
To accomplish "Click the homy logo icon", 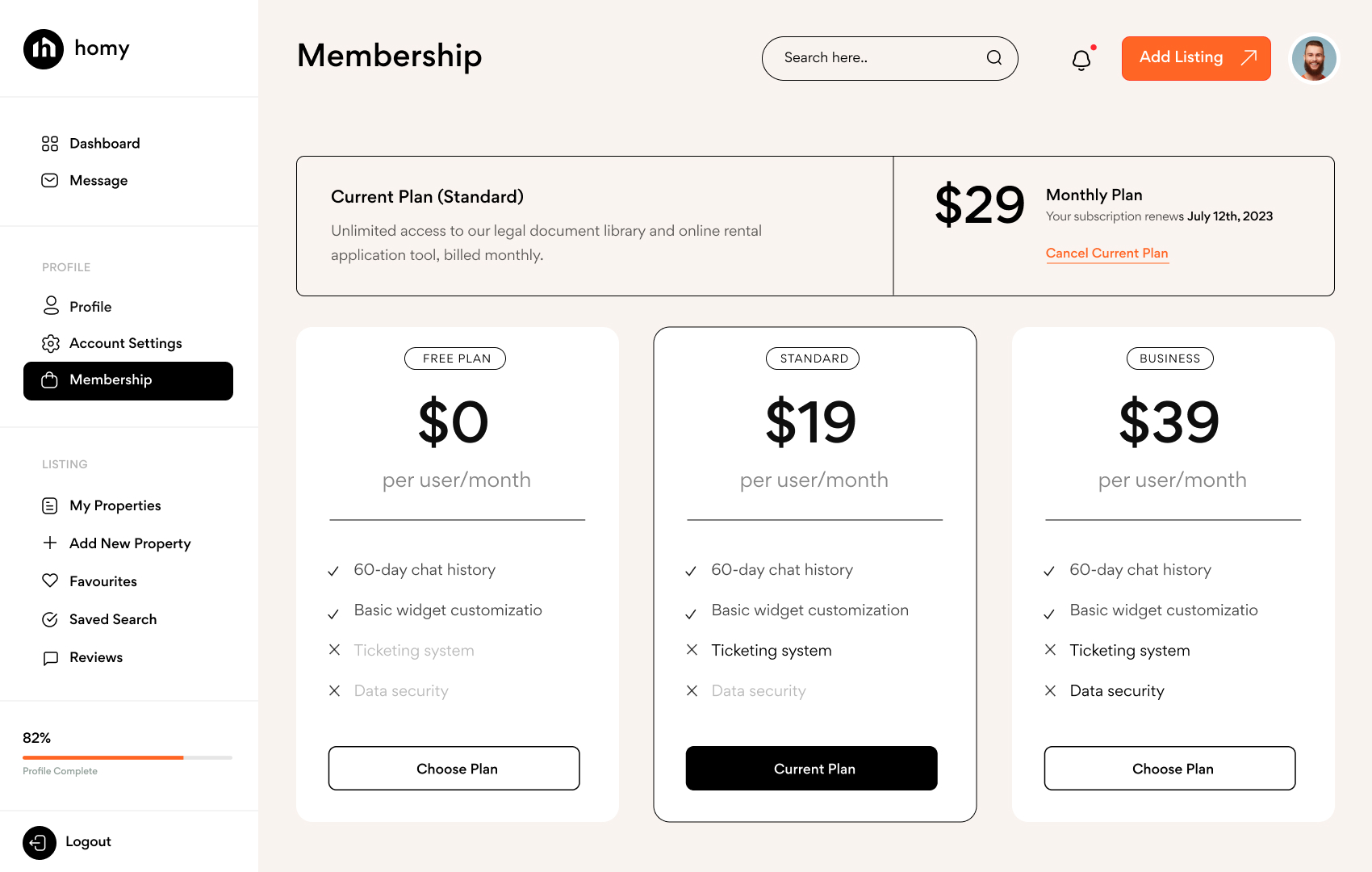I will click(x=44, y=49).
